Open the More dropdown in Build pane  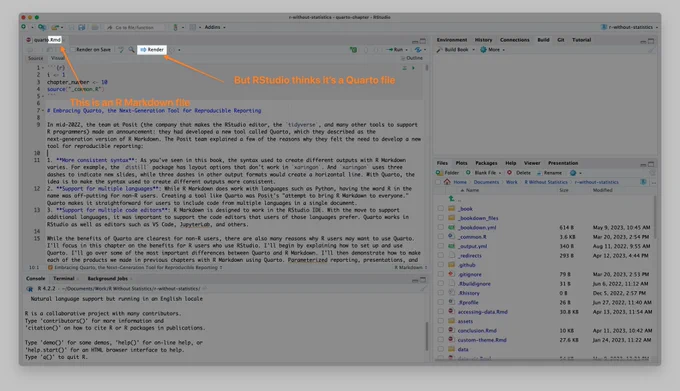click(492, 50)
